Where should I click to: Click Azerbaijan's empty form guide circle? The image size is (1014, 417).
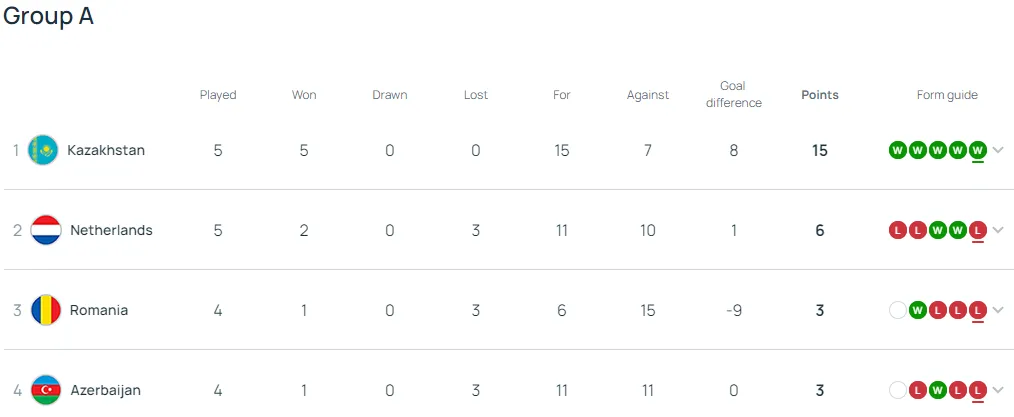898,390
